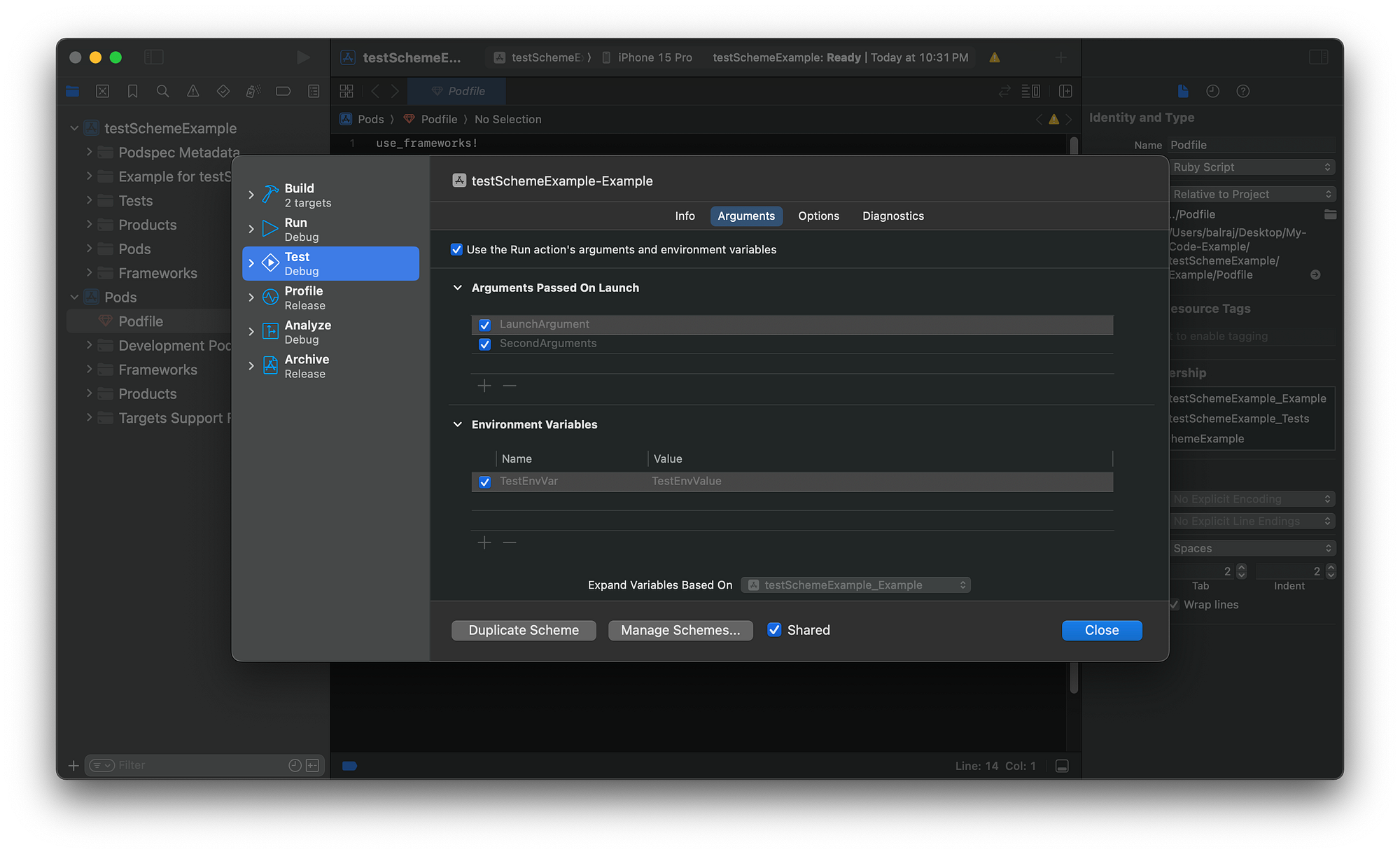Open the Test navigator diamond icon

[x=223, y=91]
